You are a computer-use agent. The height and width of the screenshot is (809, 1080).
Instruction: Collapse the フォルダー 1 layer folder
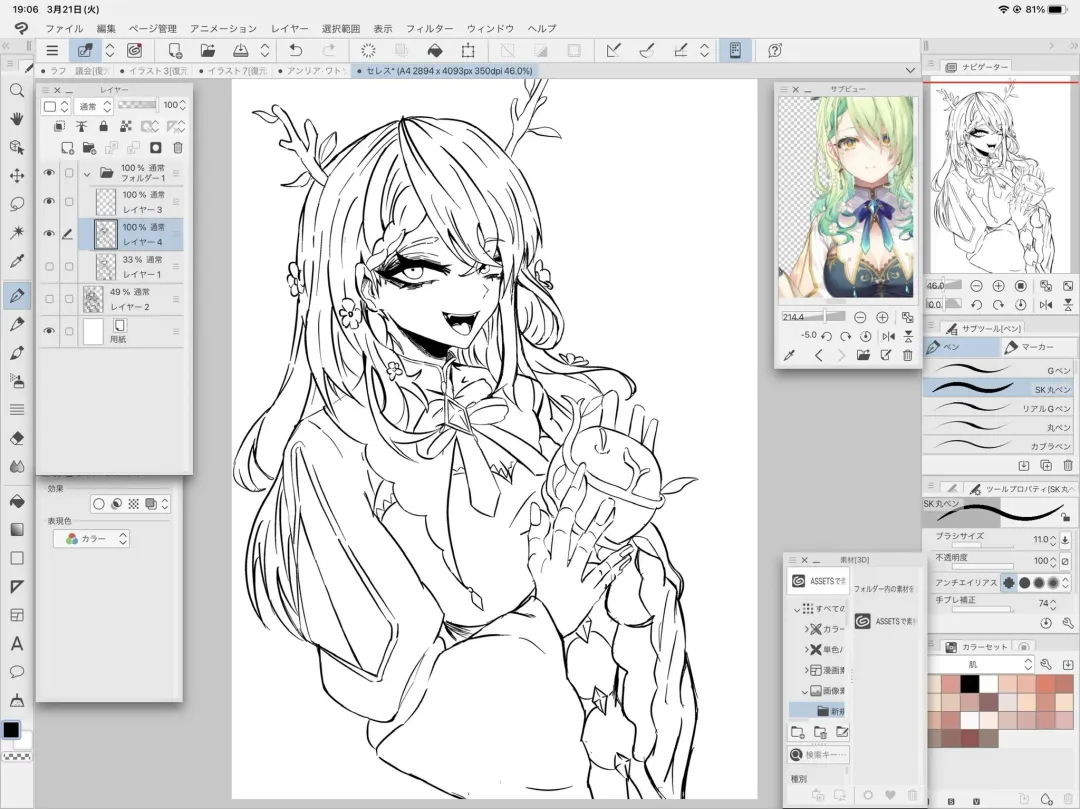tap(87, 173)
